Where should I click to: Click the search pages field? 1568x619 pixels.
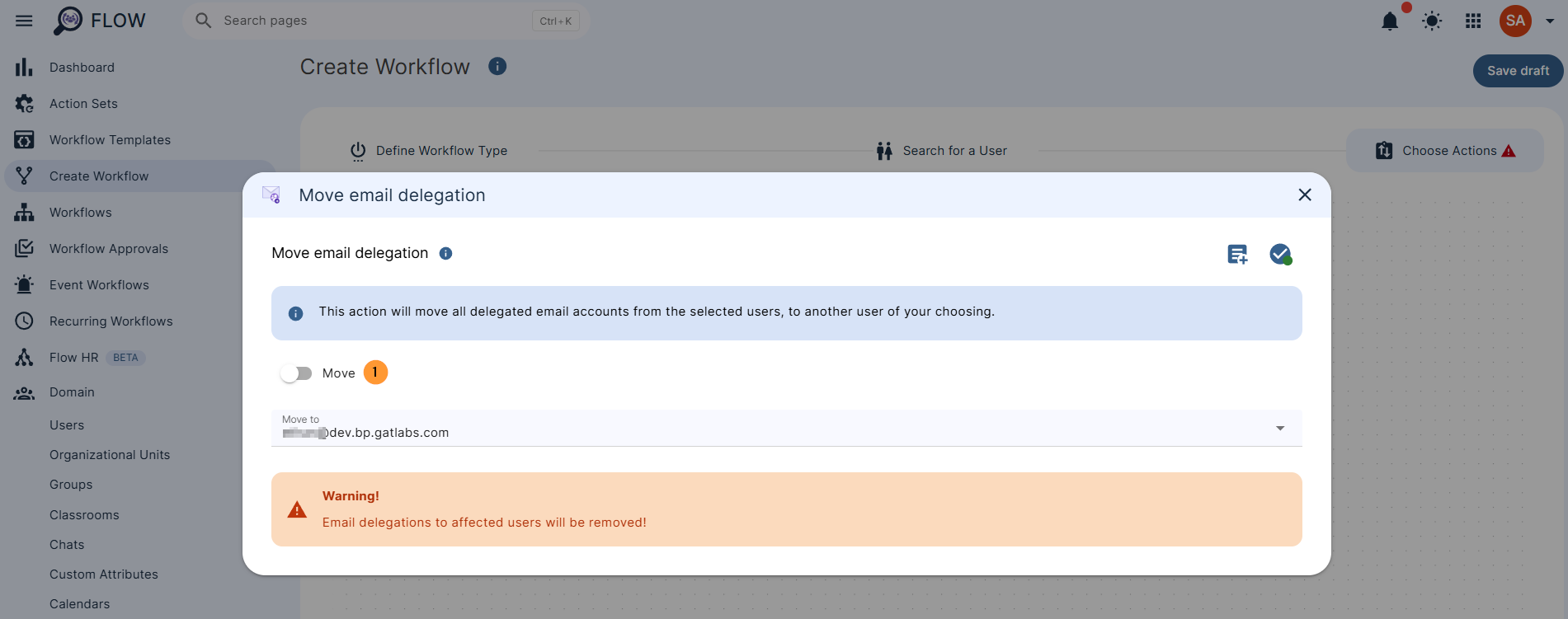(x=385, y=21)
